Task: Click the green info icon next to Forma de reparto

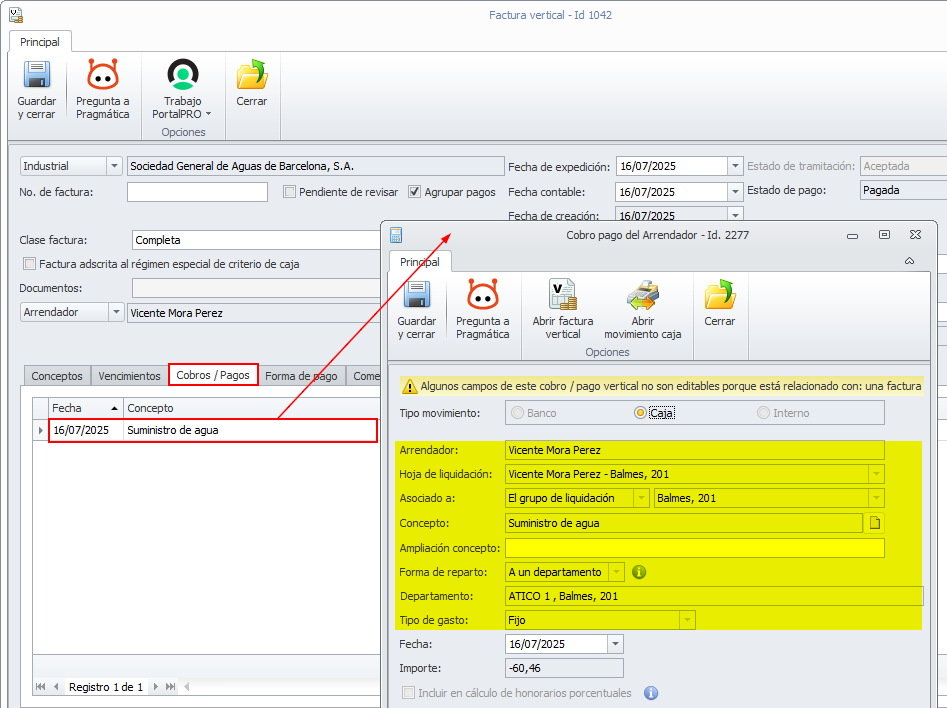Action: 640,572
